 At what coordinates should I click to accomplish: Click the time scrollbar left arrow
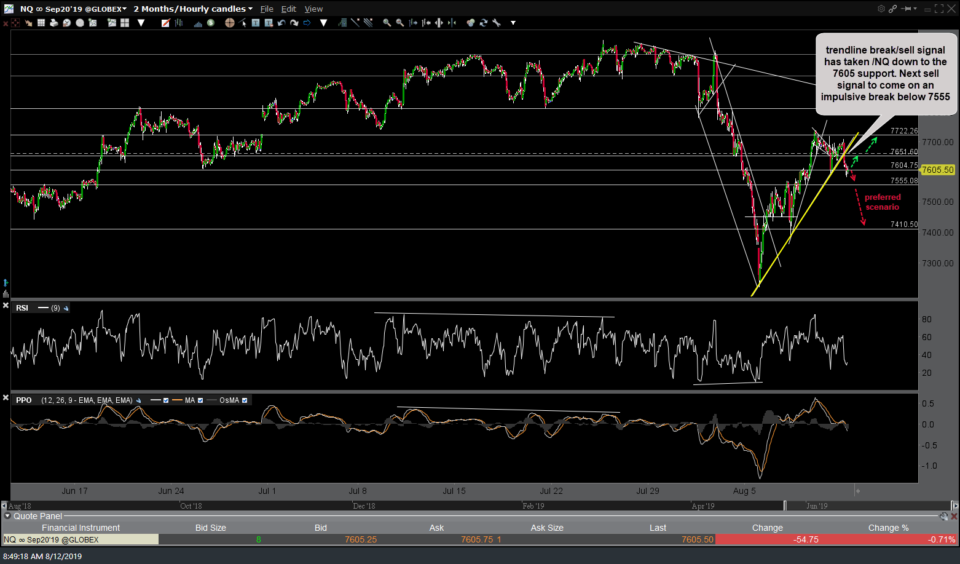(4, 506)
